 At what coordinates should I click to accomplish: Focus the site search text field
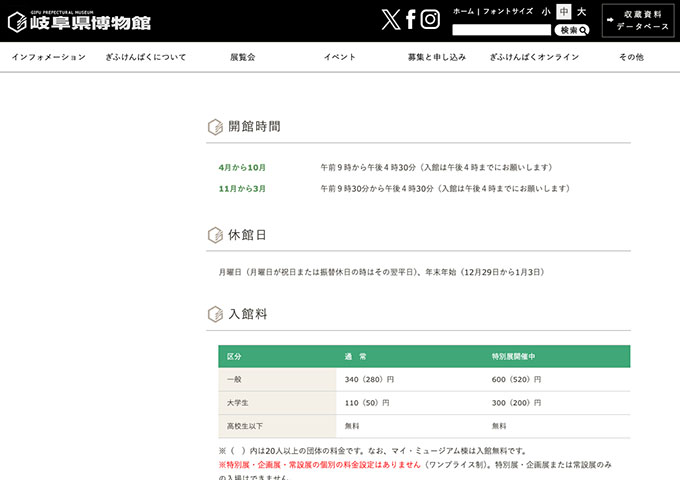click(501, 30)
